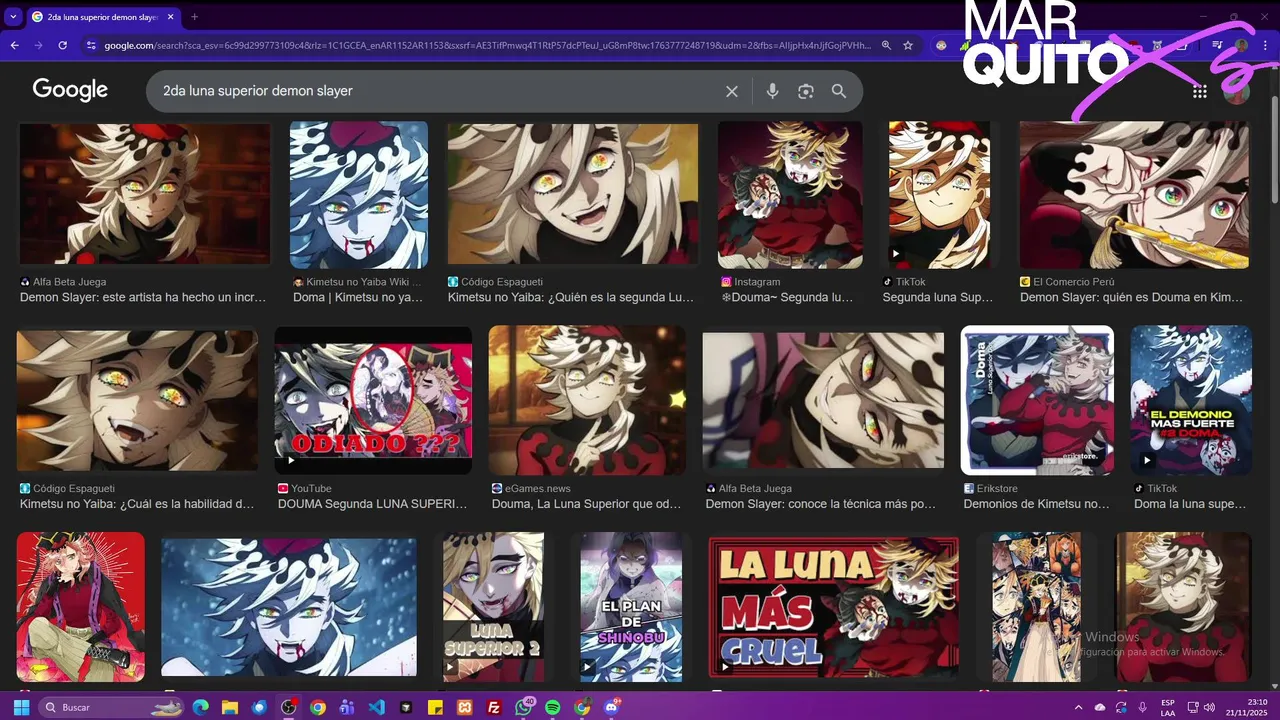Open 'Demon Slayer: este artista ha hecho' result
This screenshot has width=1280, height=720.
coord(143,297)
